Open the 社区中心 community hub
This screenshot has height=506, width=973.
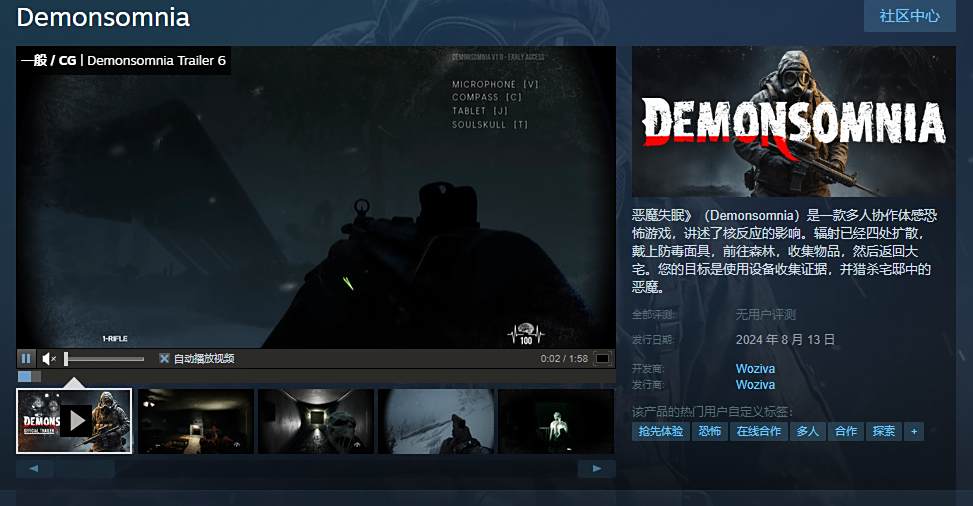[x=910, y=16]
